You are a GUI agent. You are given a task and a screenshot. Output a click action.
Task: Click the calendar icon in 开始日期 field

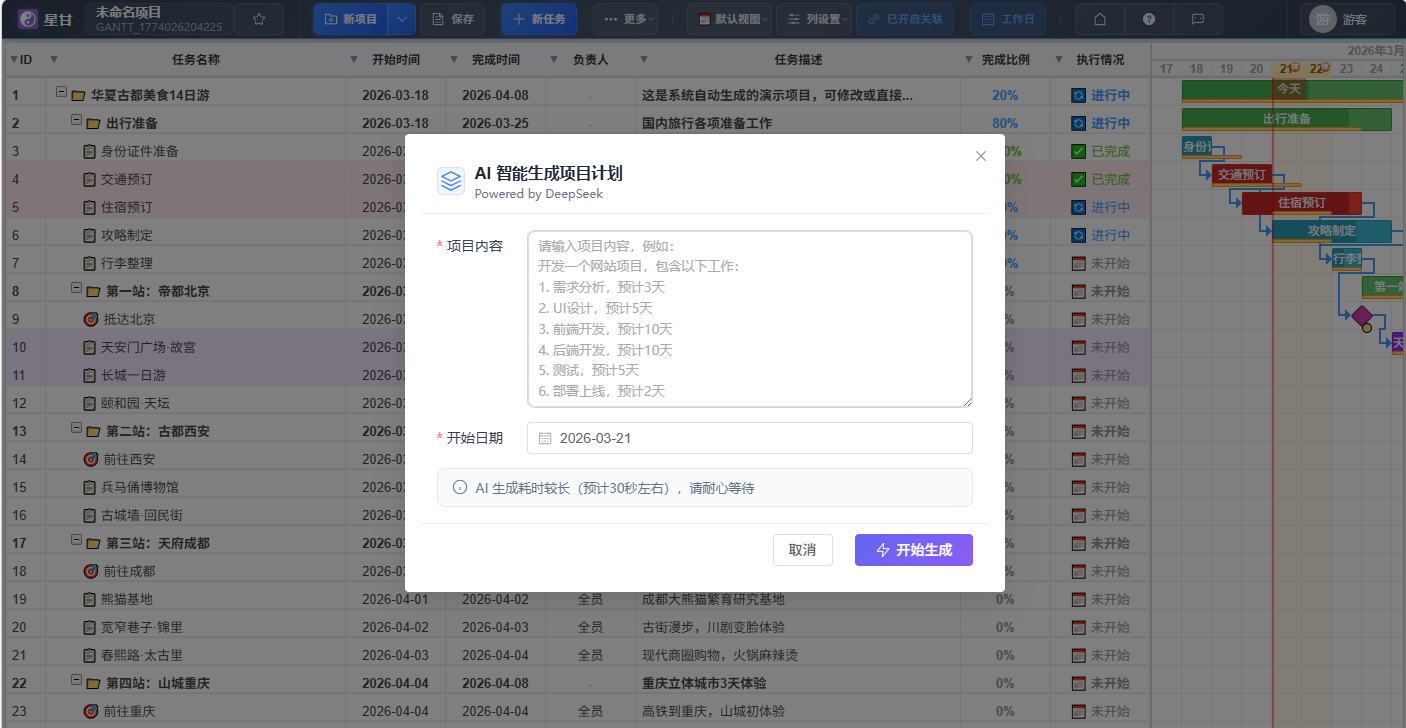[x=543, y=438]
